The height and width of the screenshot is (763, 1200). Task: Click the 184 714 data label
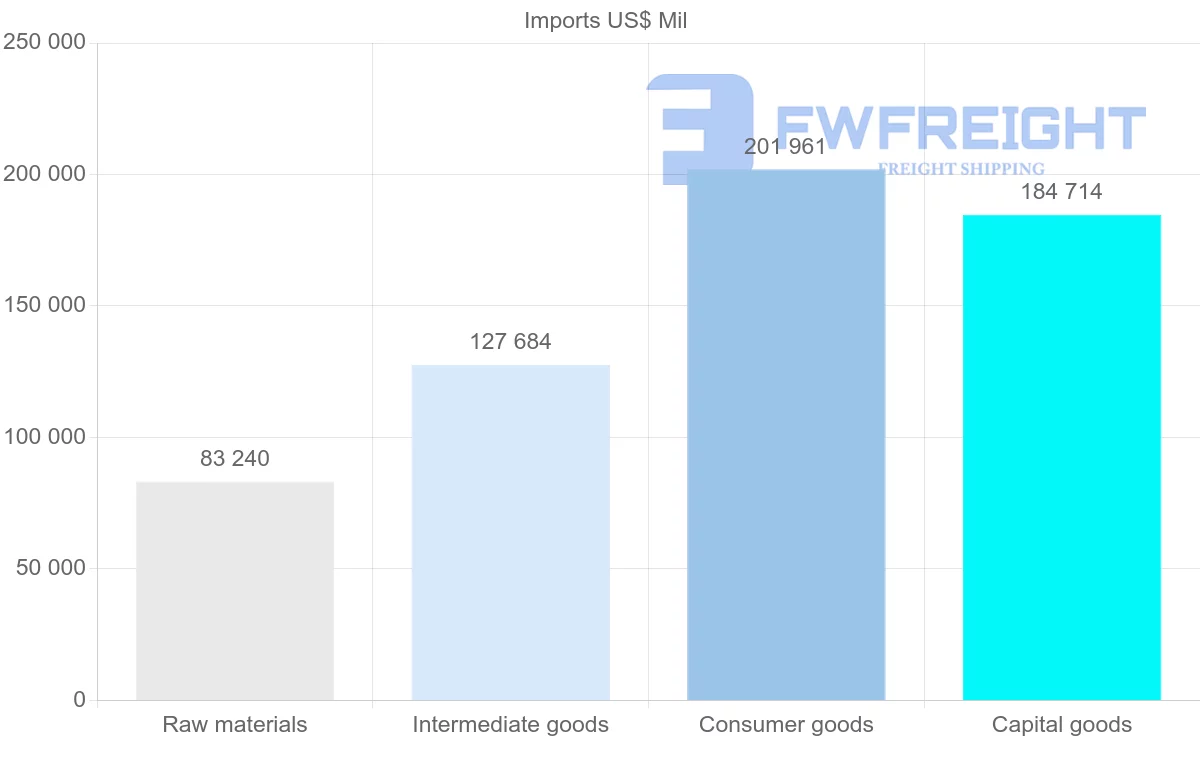pyautogui.click(x=1061, y=192)
